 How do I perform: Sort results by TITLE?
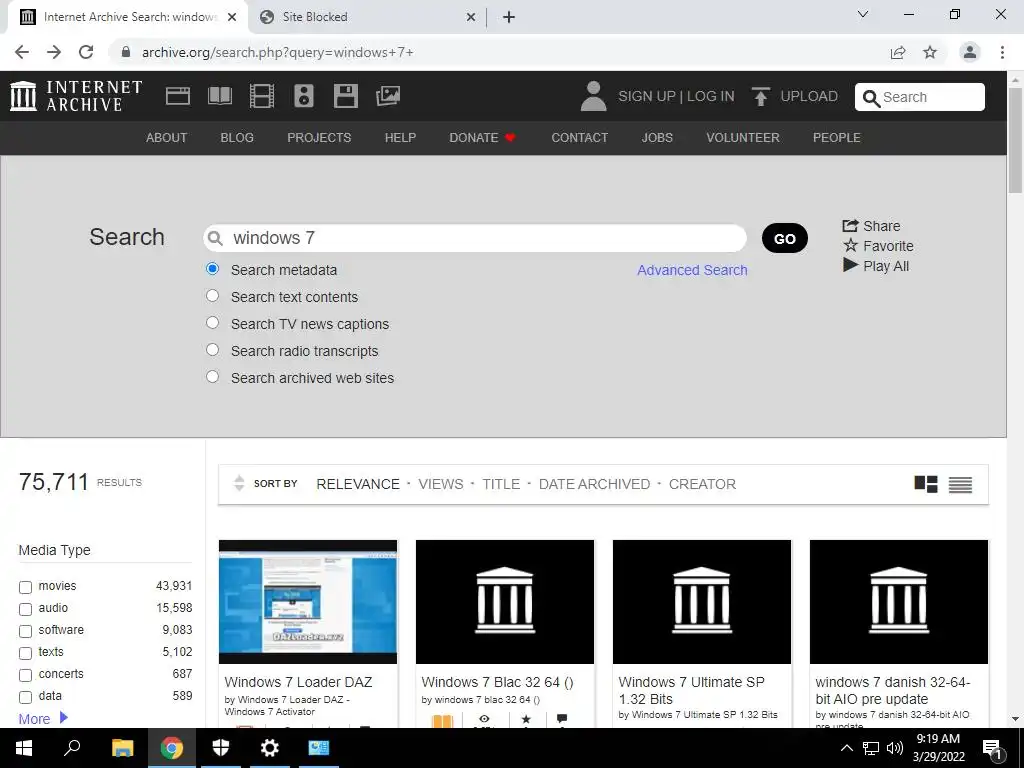501,484
